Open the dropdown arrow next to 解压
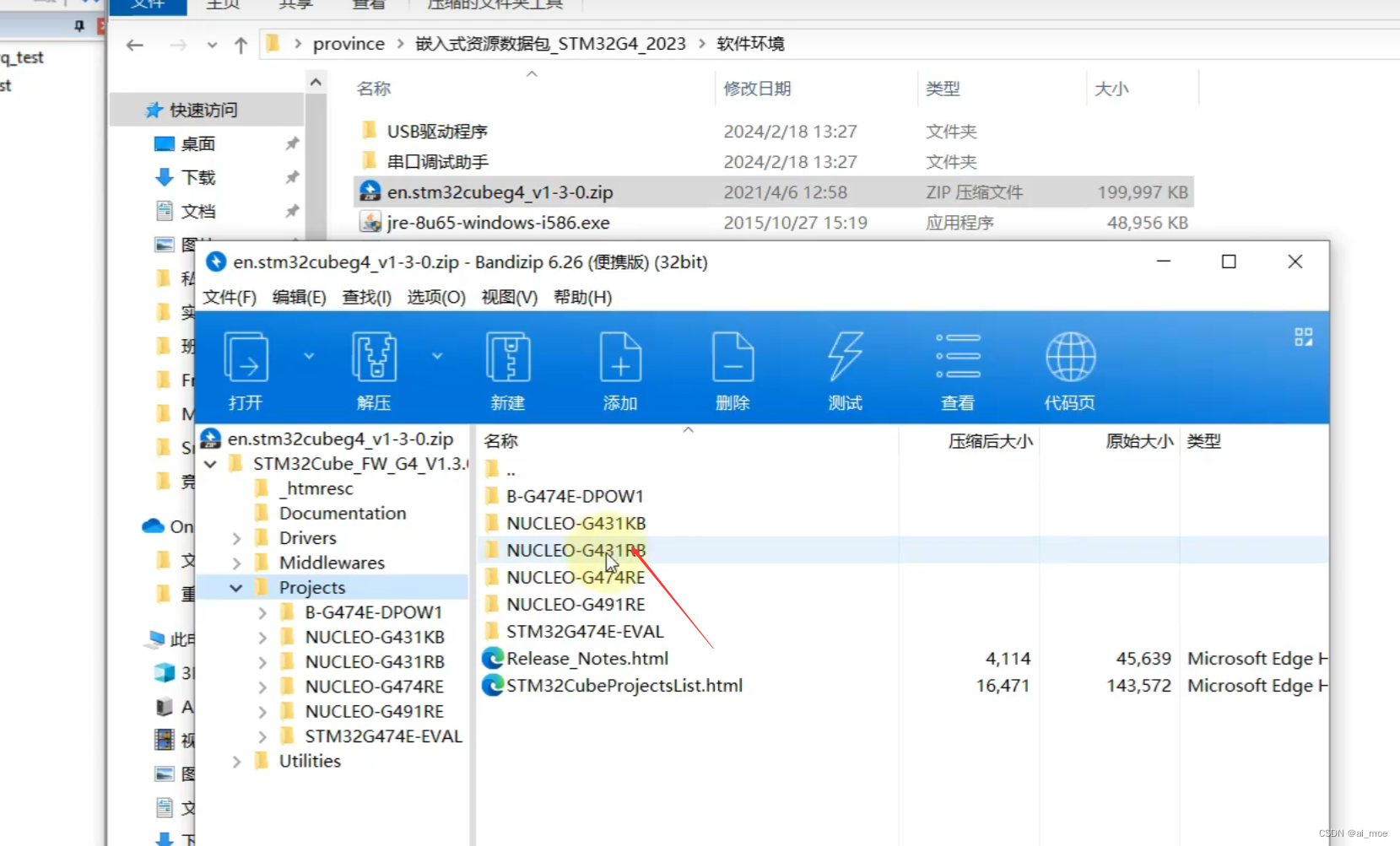The width and height of the screenshot is (1400, 846). pyautogui.click(x=437, y=356)
